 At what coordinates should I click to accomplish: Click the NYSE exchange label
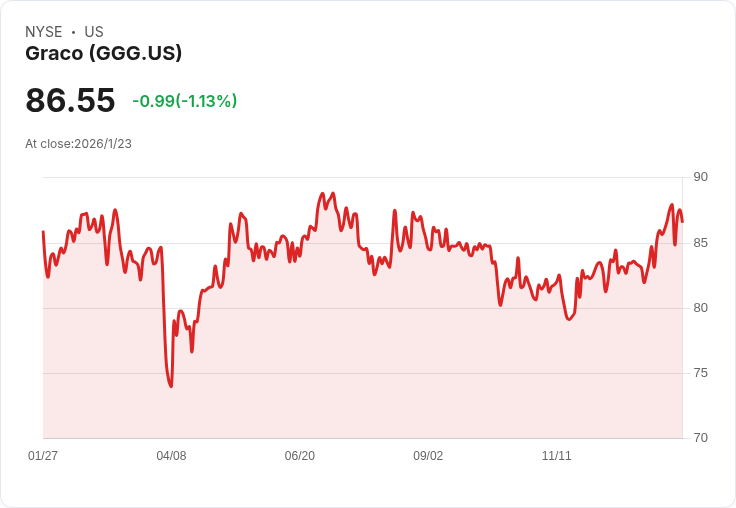44,32
